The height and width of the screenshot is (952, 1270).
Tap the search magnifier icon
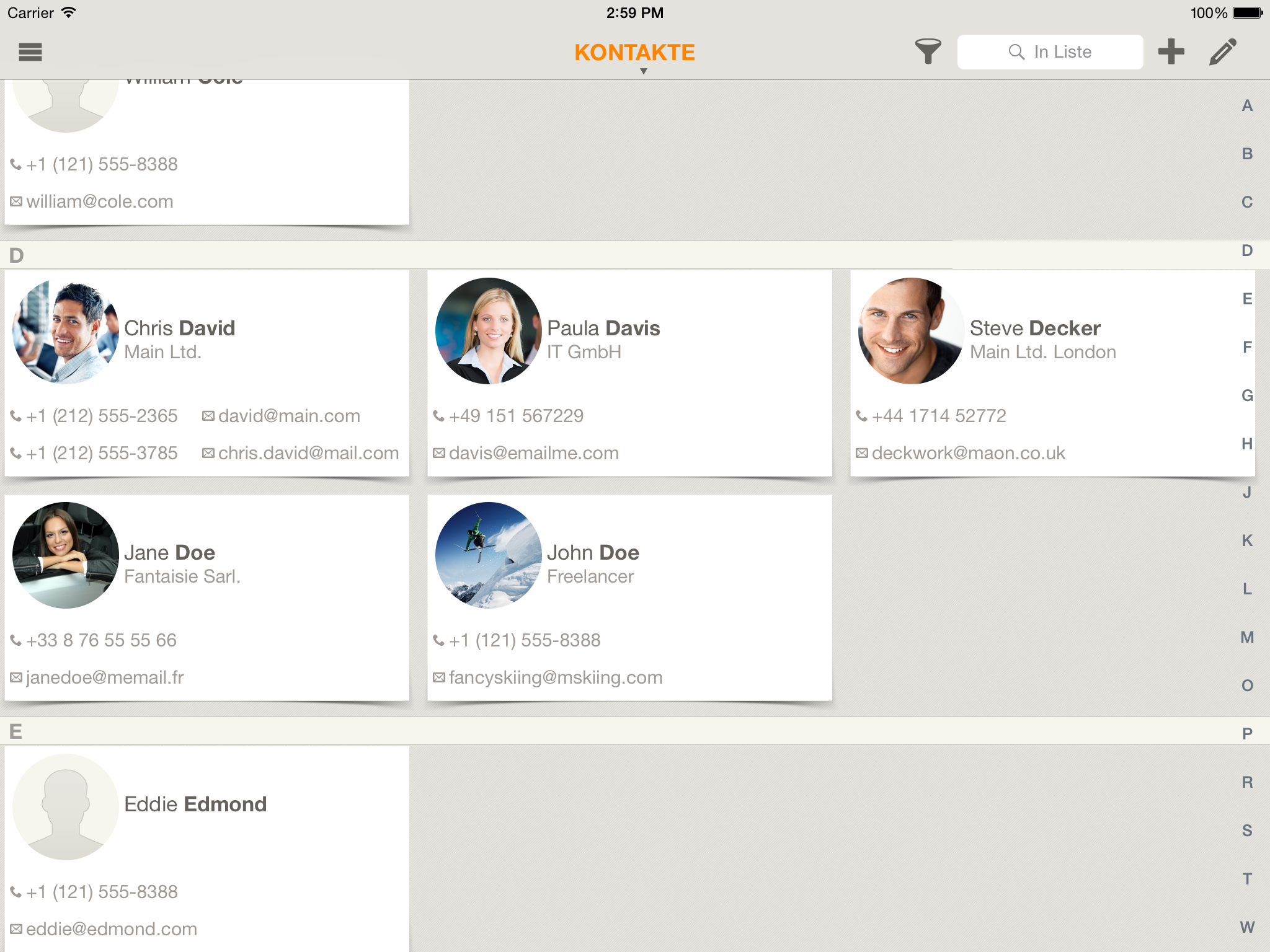click(1016, 52)
